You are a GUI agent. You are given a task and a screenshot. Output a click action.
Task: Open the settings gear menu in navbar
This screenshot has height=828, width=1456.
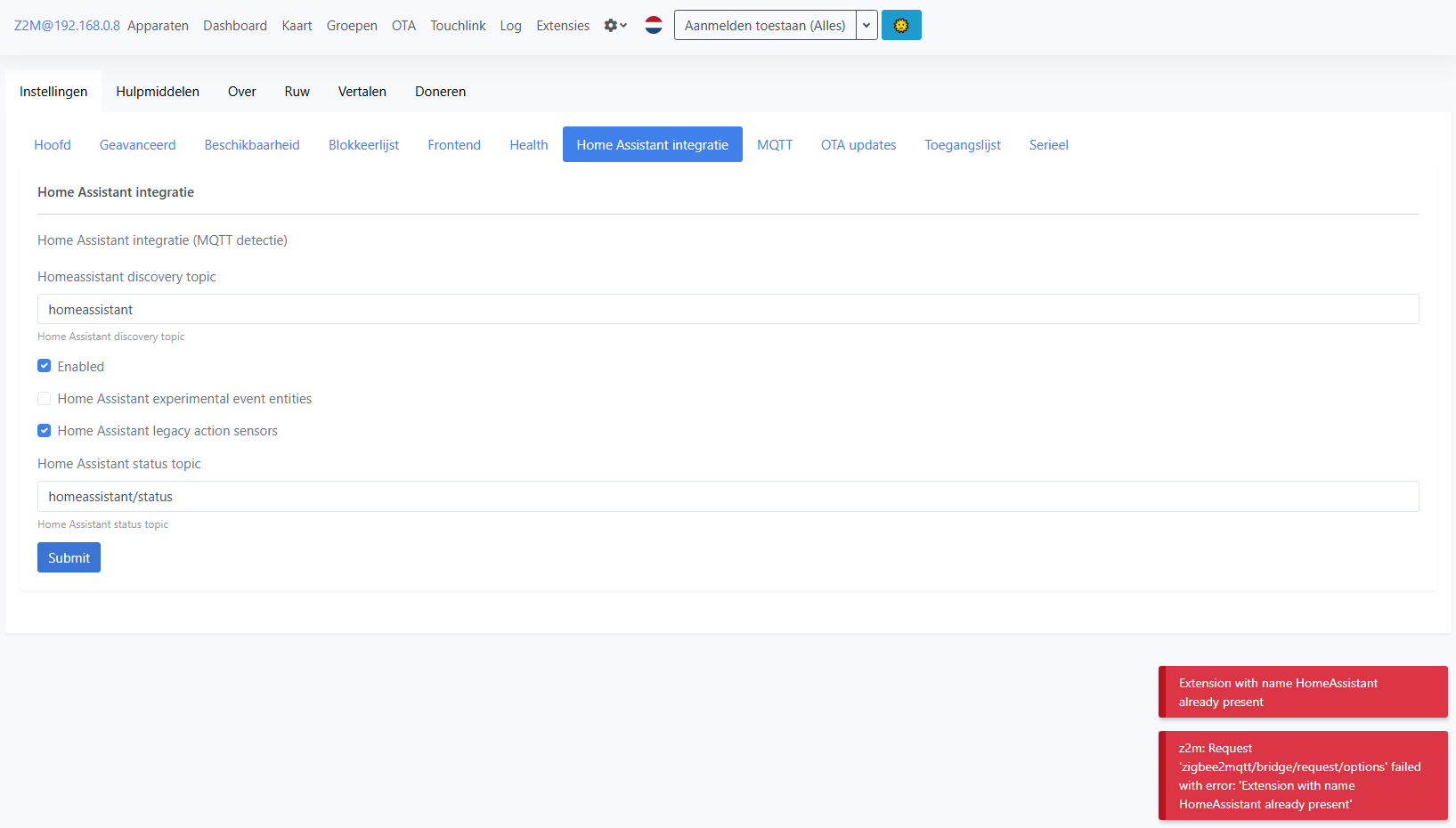point(610,25)
